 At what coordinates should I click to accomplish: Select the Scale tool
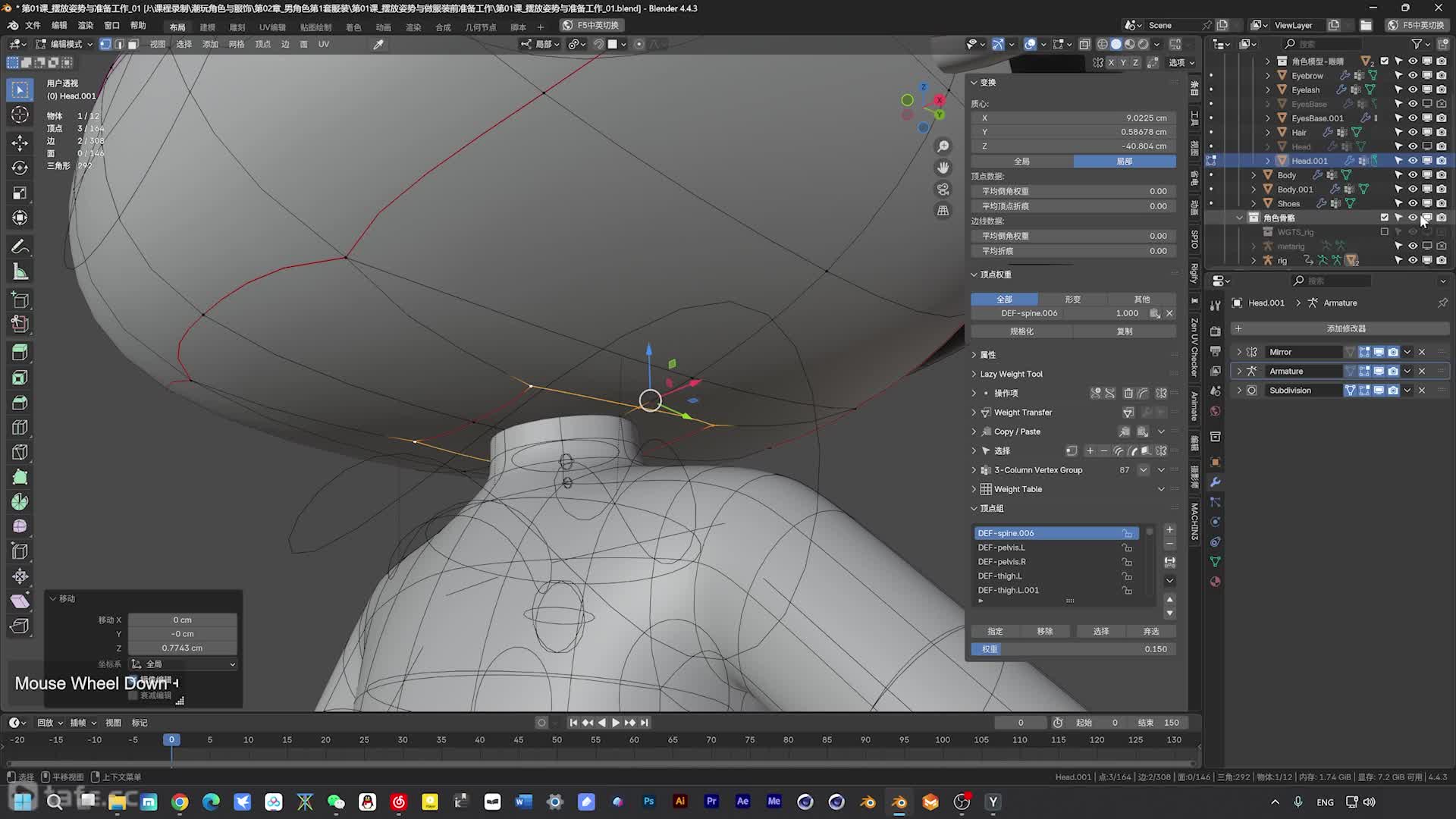pyautogui.click(x=20, y=193)
